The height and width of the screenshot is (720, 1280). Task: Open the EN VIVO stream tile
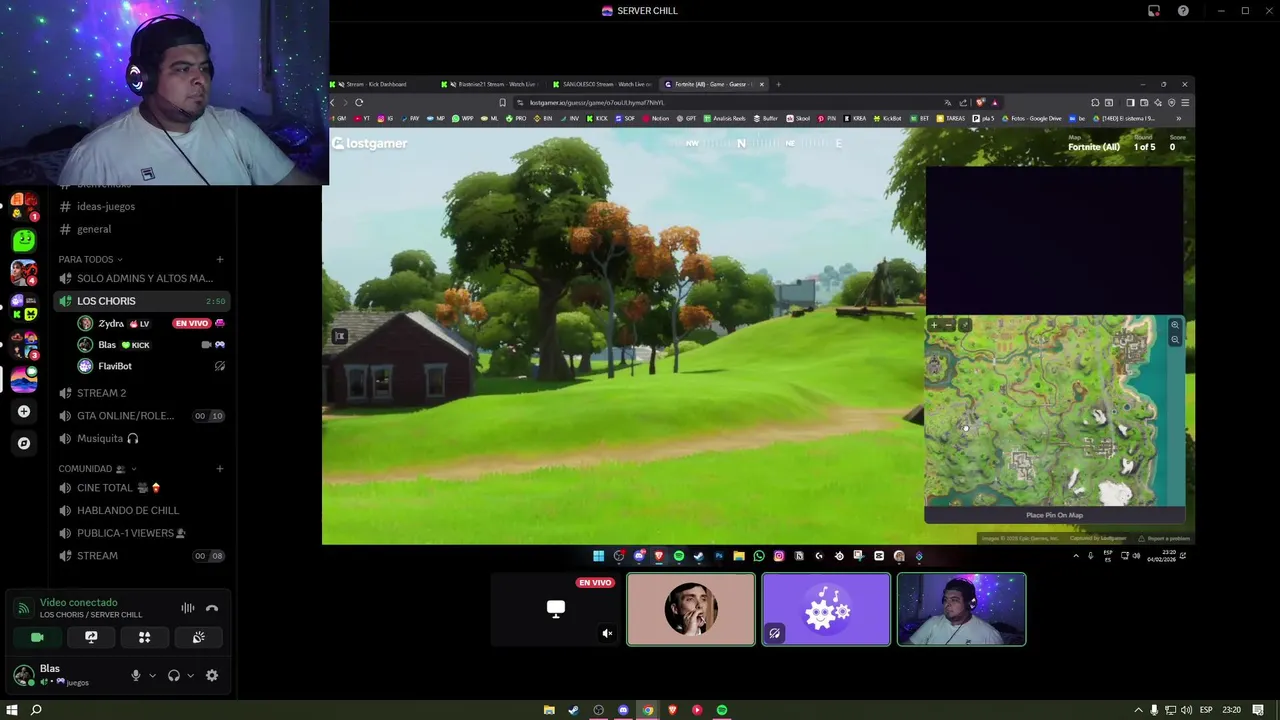556,609
